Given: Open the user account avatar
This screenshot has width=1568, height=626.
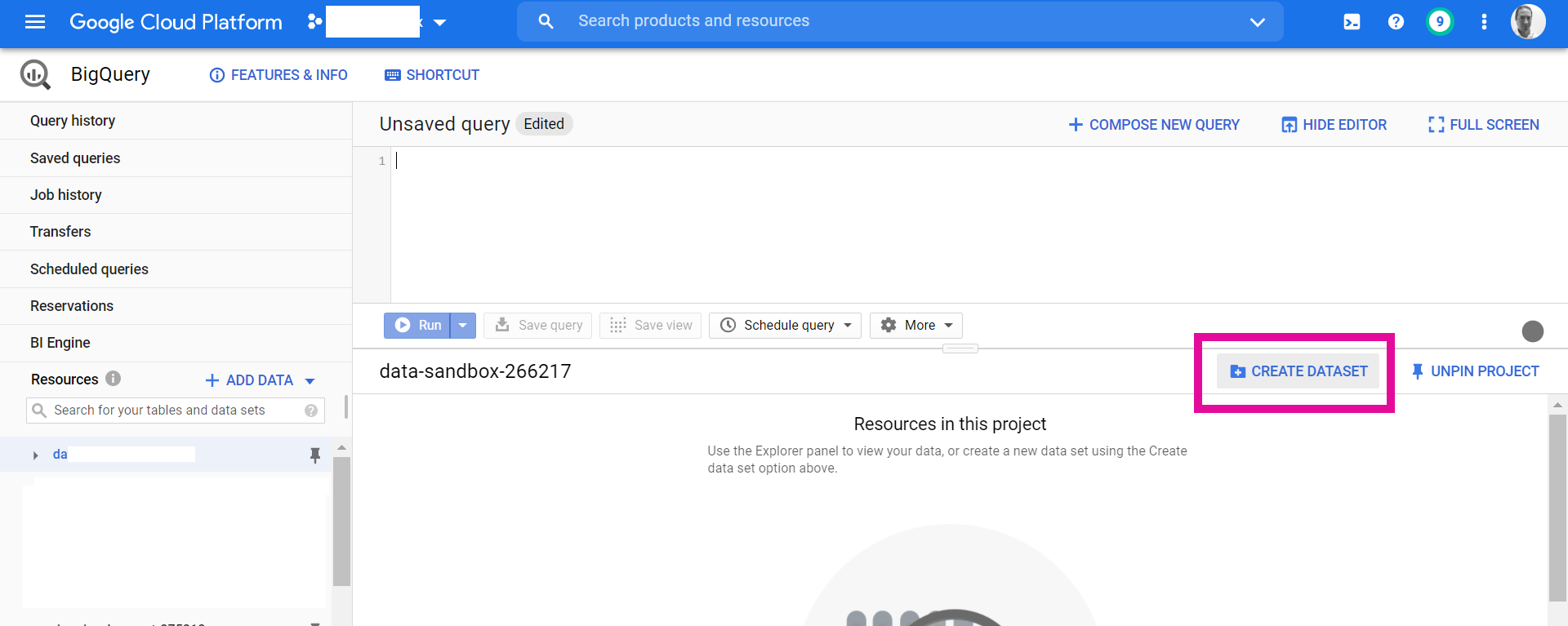Looking at the screenshot, I should [1527, 22].
